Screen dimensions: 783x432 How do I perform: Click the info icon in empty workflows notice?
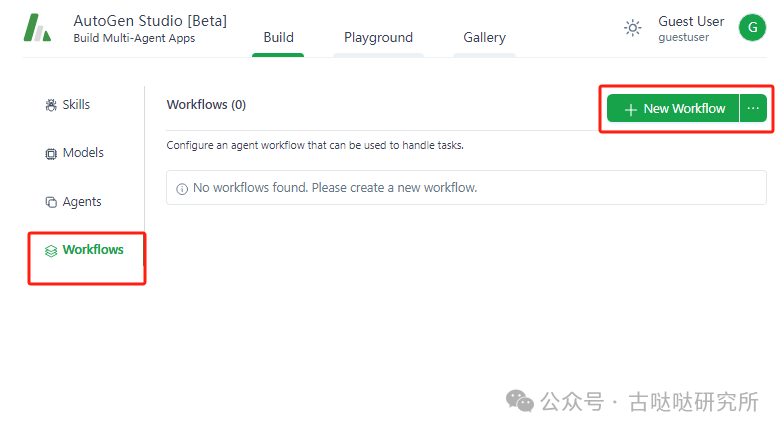(x=182, y=188)
